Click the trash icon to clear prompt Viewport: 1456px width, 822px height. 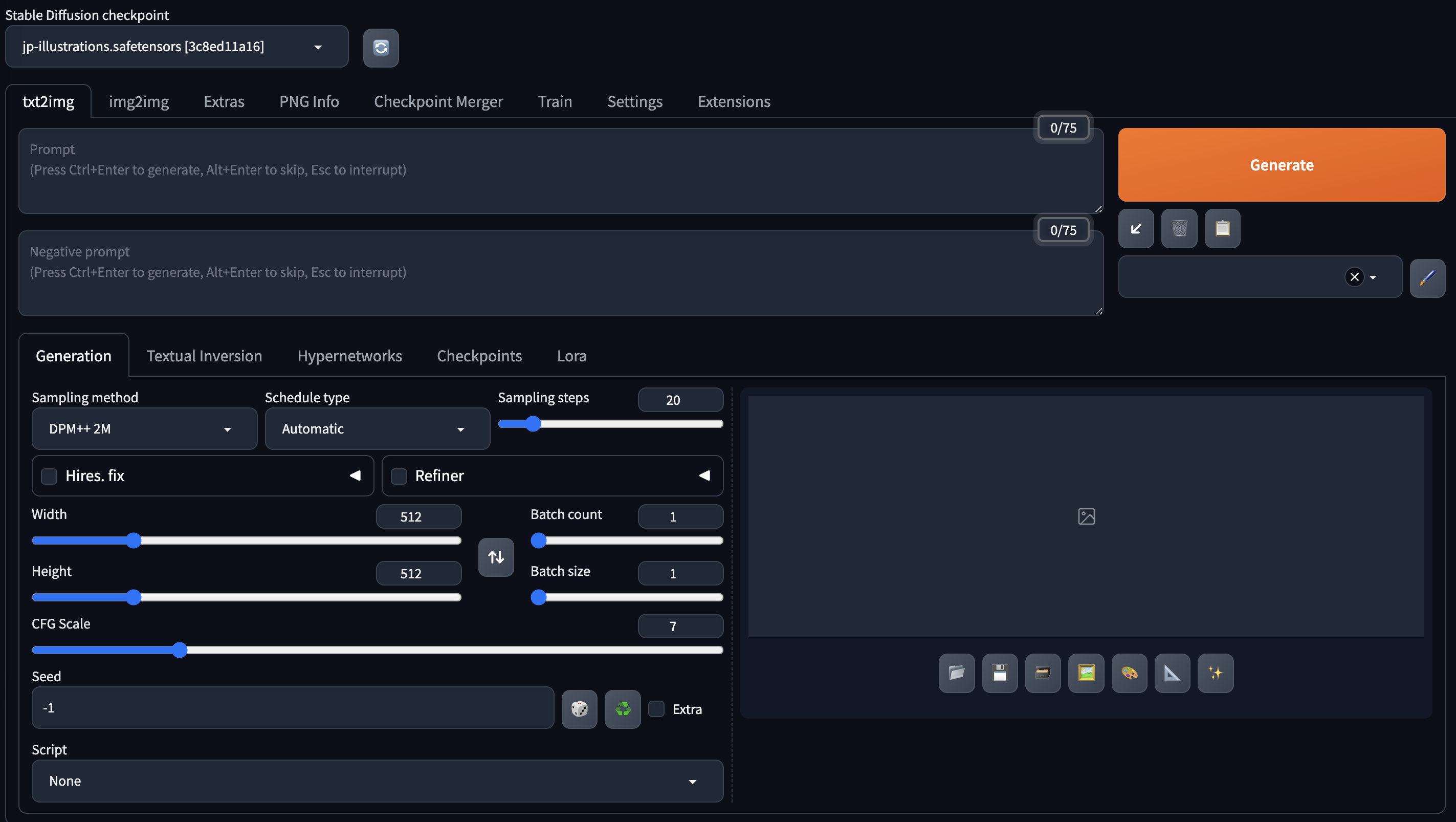1179,228
